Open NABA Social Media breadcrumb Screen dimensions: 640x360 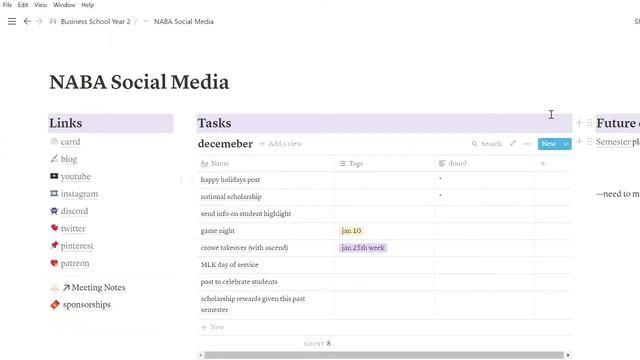(184, 21)
